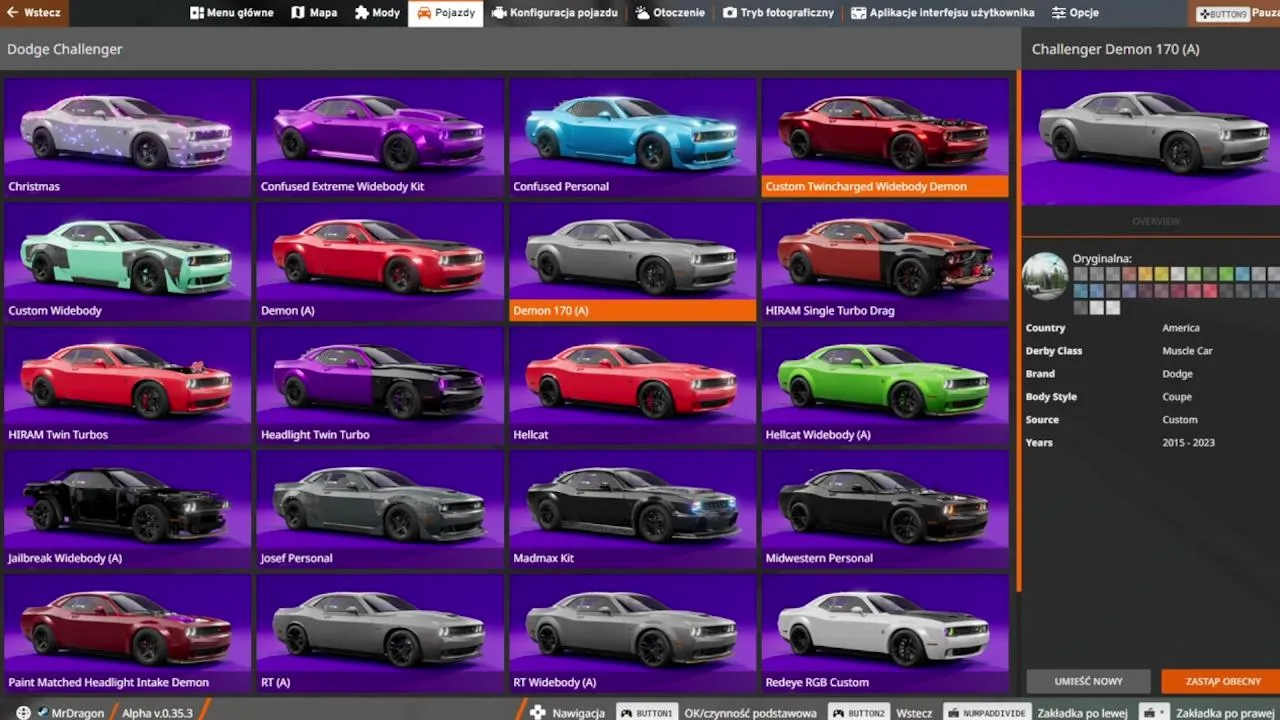
Task: Click the MrDragon username
Action: pos(79,713)
